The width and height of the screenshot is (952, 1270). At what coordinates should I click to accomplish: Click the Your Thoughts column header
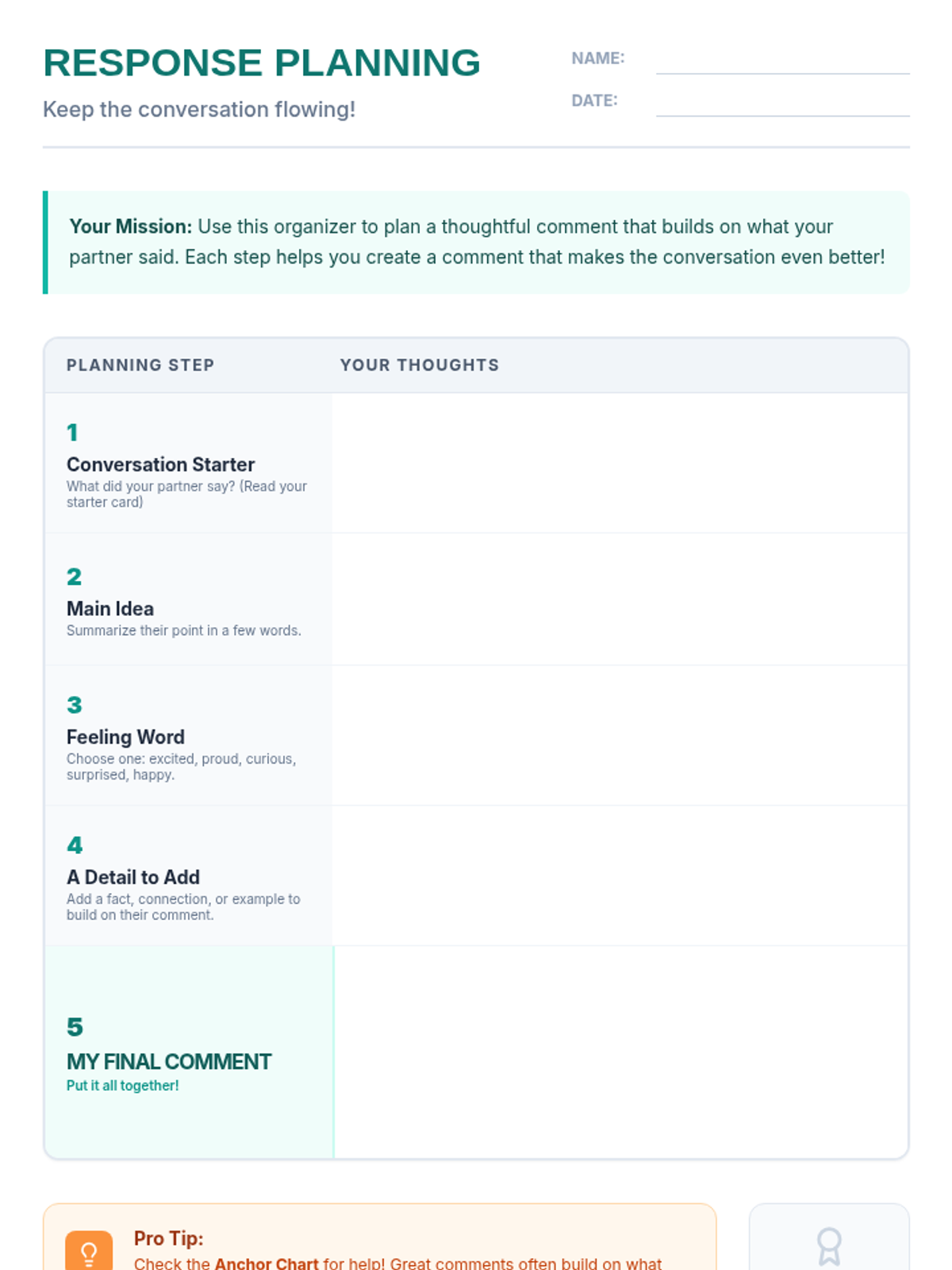(420, 365)
